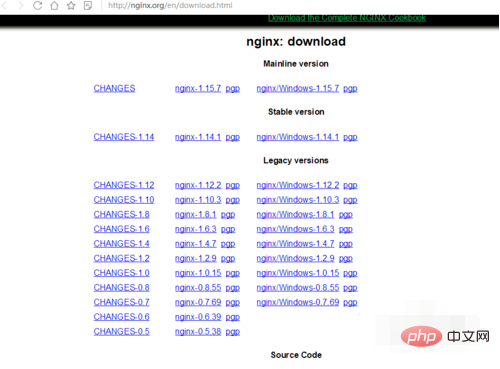This screenshot has height=369, width=500.
Task: Open pgp signature for nginx-0.6.39
Action: (x=233, y=317)
